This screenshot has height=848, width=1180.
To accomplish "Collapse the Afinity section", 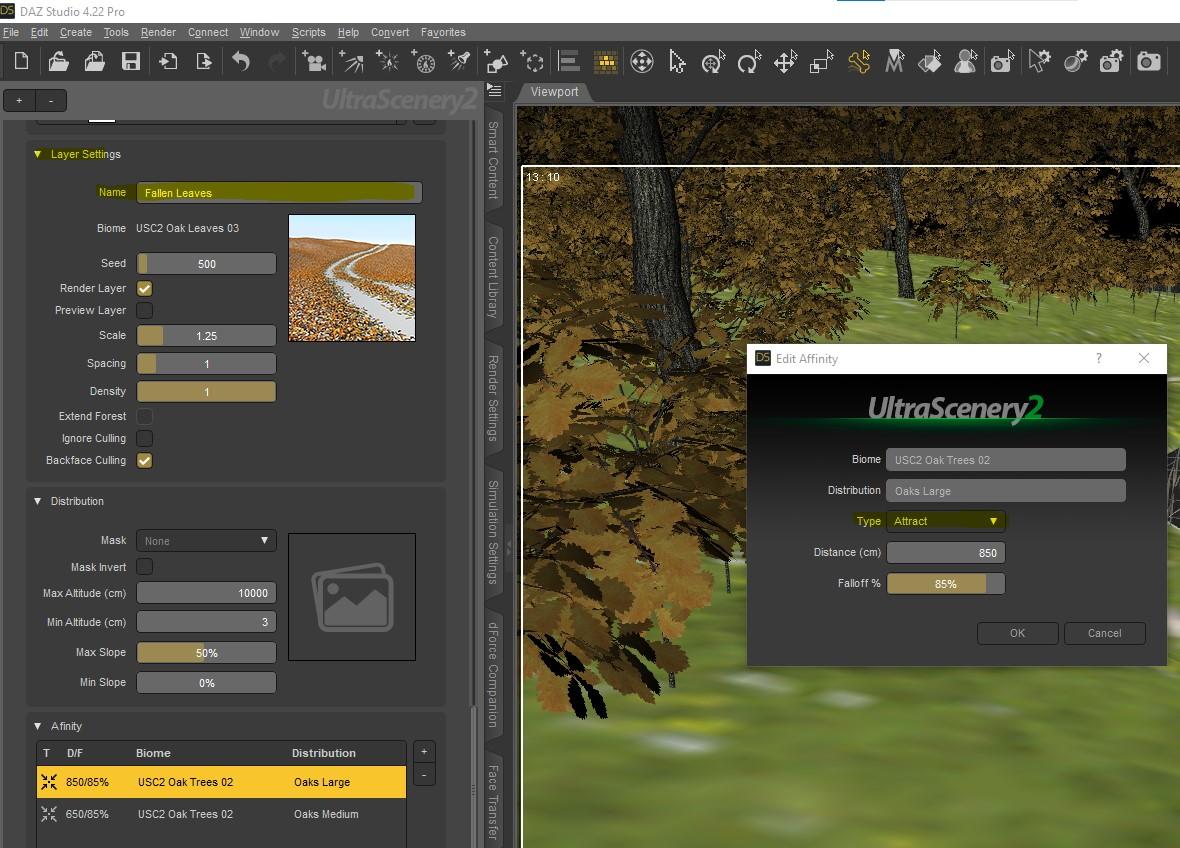I will point(38,726).
